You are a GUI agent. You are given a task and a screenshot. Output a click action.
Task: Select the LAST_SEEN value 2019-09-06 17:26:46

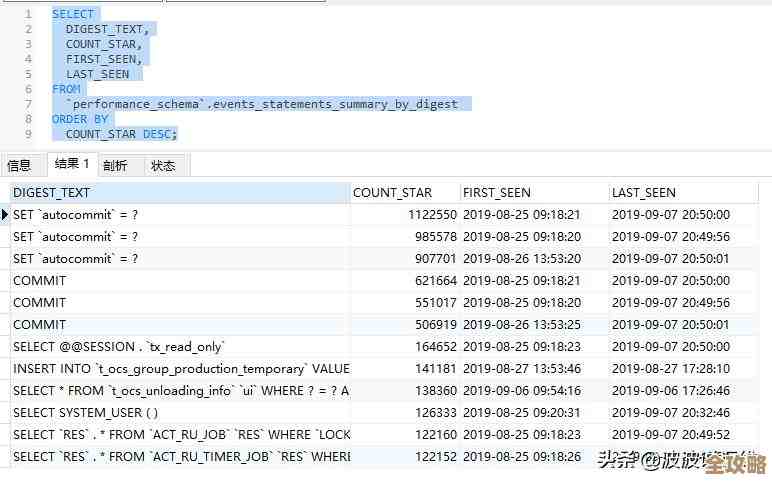point(670,391)
